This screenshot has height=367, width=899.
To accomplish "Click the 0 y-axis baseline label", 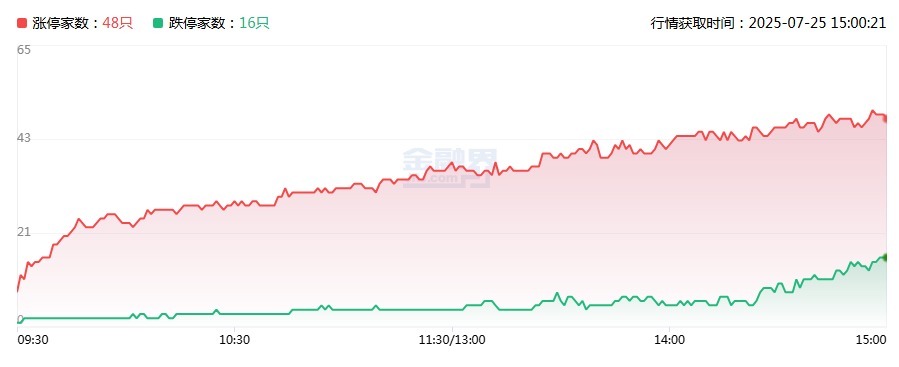I will pyautogui.click(x=21, y=319).
